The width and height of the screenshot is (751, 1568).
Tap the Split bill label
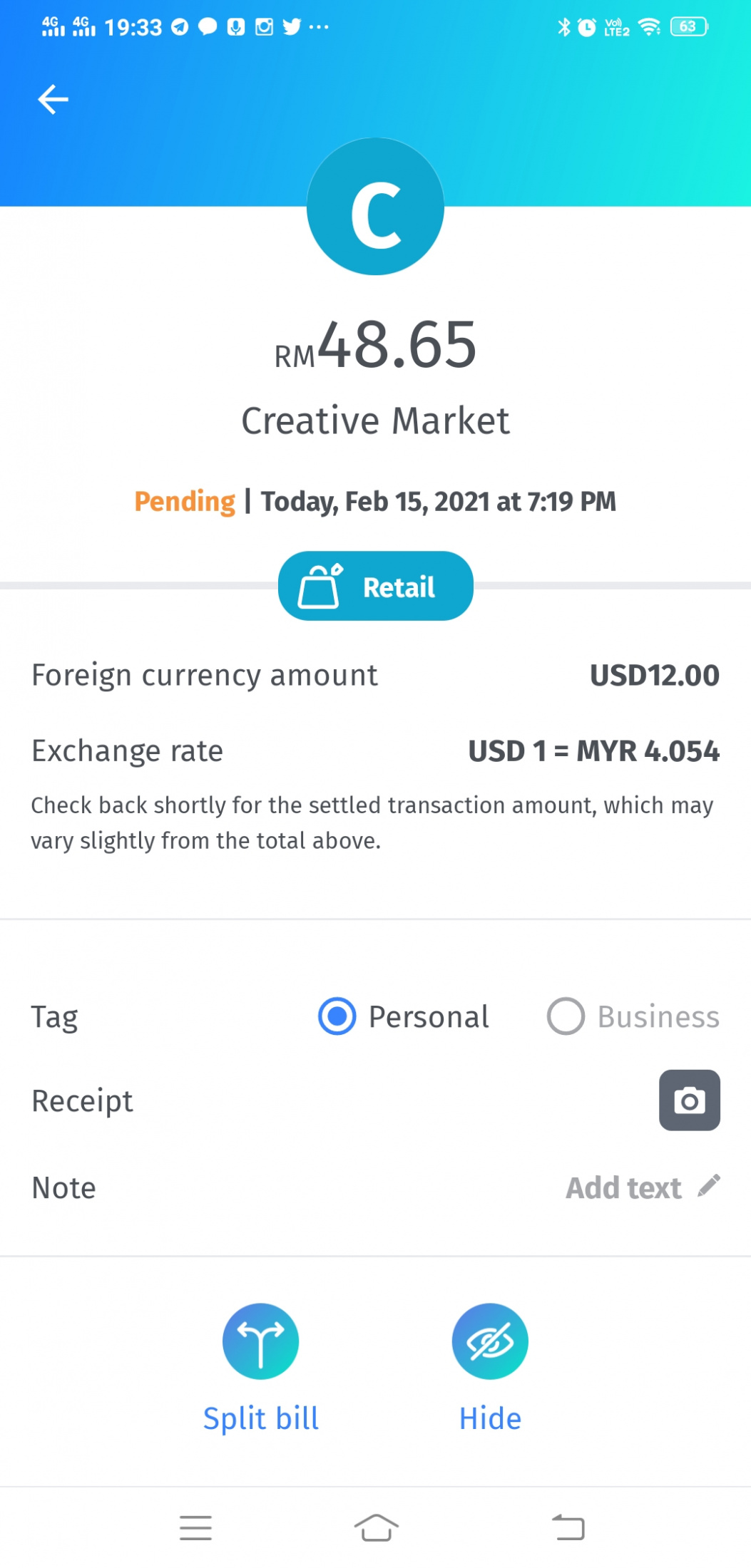point(260,1418)
